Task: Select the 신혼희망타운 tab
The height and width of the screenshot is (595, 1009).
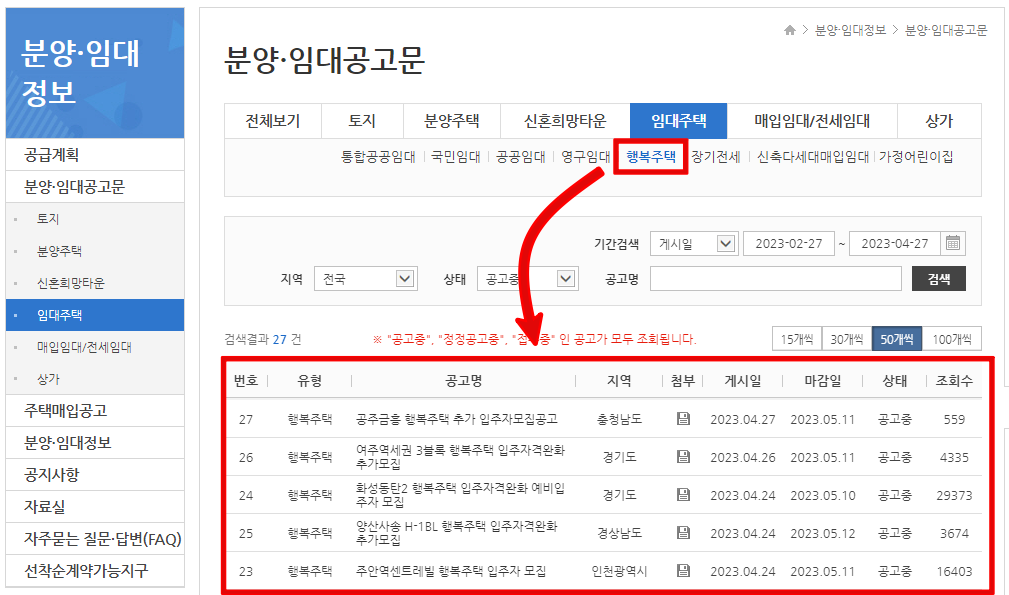Action: [565, 121]
